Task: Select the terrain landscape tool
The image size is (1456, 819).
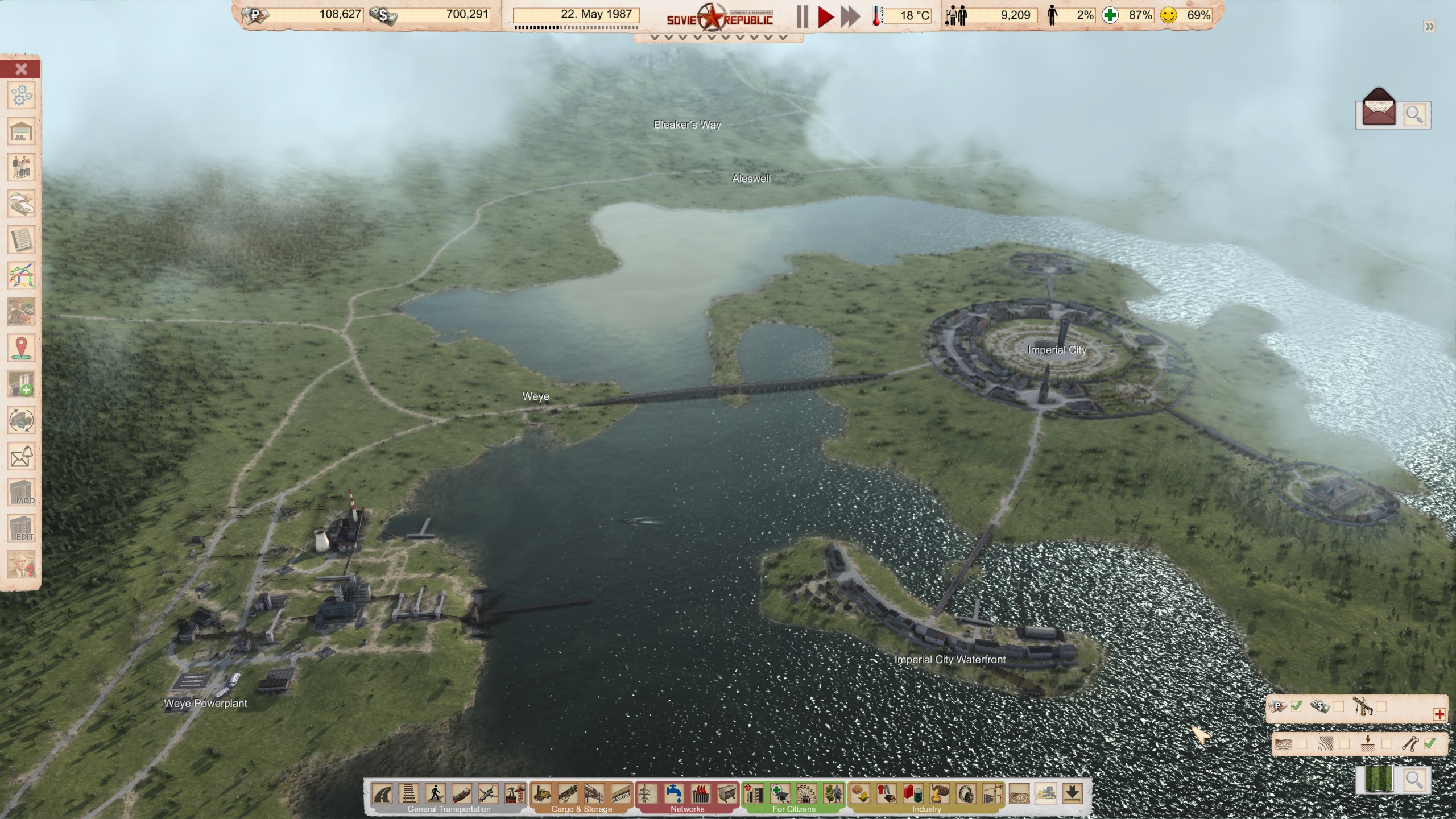Action: point(1019,793)
